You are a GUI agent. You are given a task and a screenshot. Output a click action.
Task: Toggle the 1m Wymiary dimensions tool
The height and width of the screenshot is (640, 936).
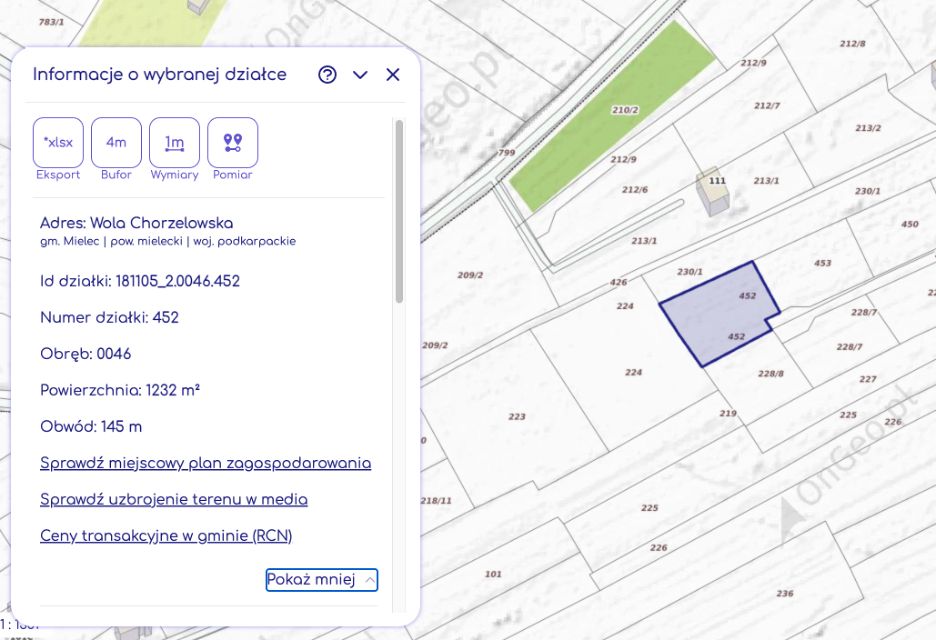174,143
